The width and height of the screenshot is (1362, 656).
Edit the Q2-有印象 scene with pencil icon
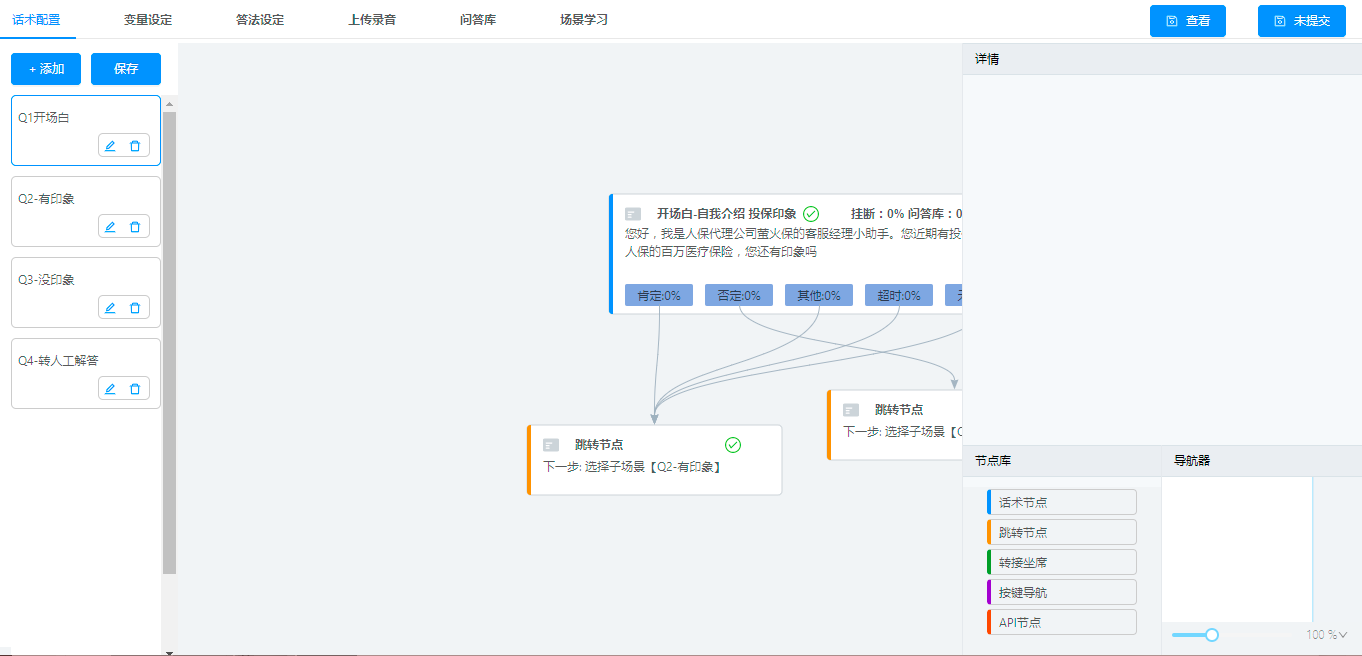click(111, 227)
